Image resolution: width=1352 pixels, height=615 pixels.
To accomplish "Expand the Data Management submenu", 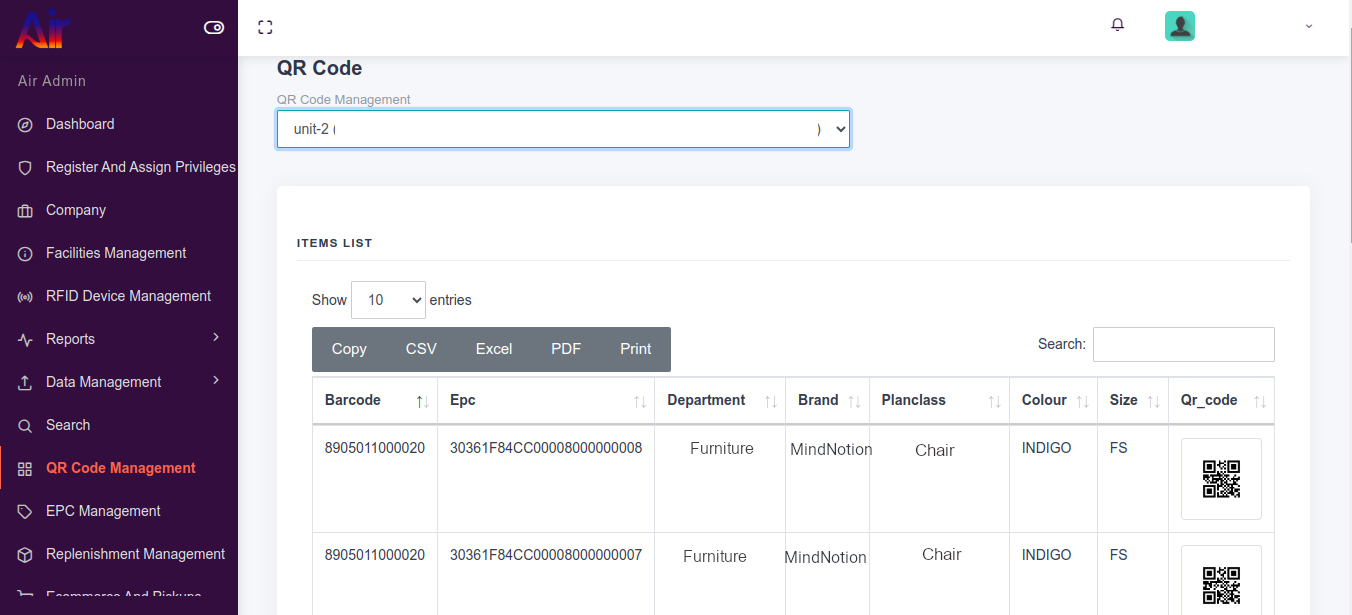I will [215, 381].
